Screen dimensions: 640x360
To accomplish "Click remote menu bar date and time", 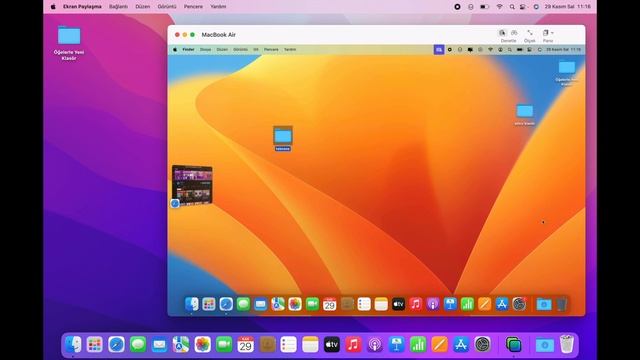I will [563, 49].
